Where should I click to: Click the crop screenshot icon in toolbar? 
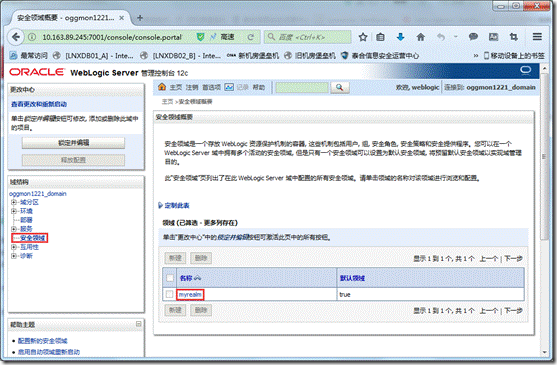[x=514, y=37]
